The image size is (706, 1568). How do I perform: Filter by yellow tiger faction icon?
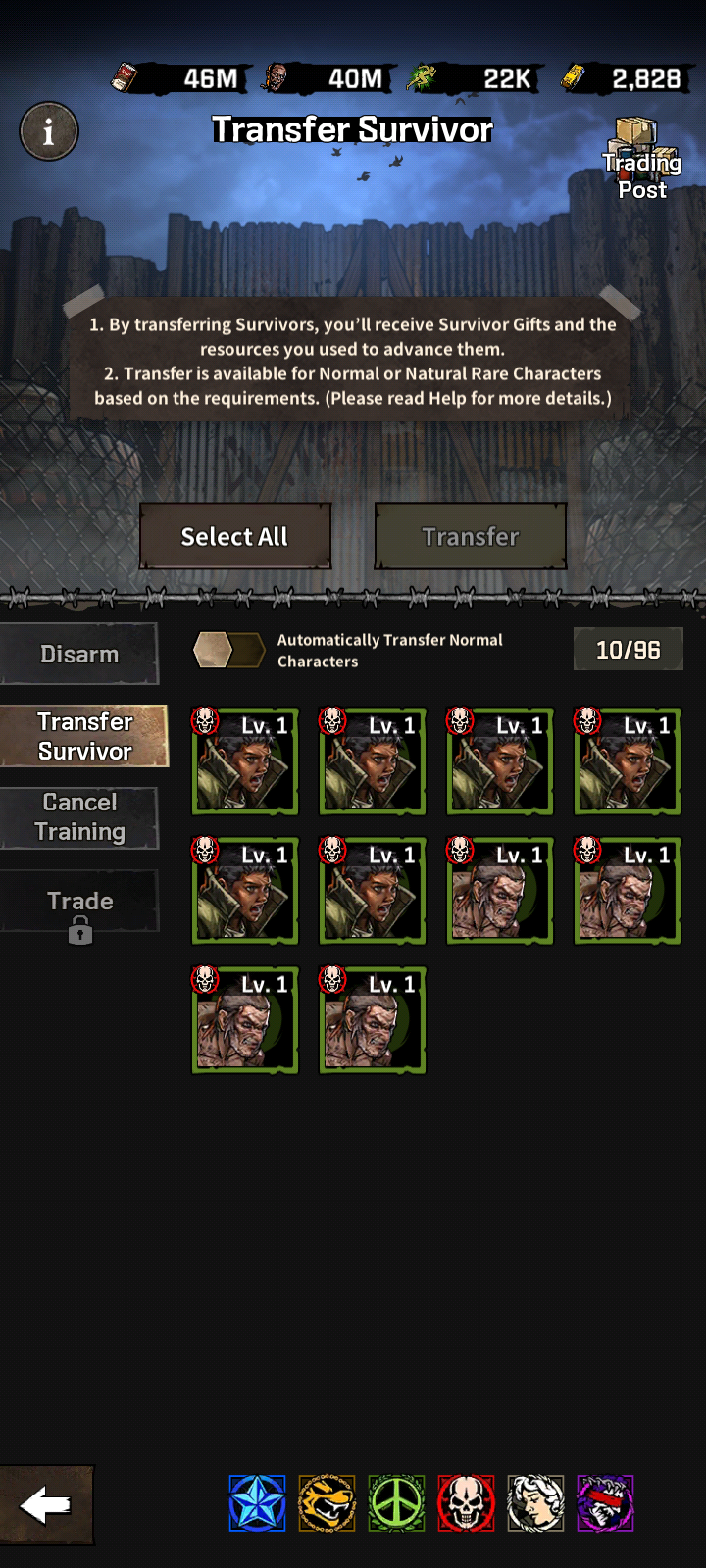327,1503
